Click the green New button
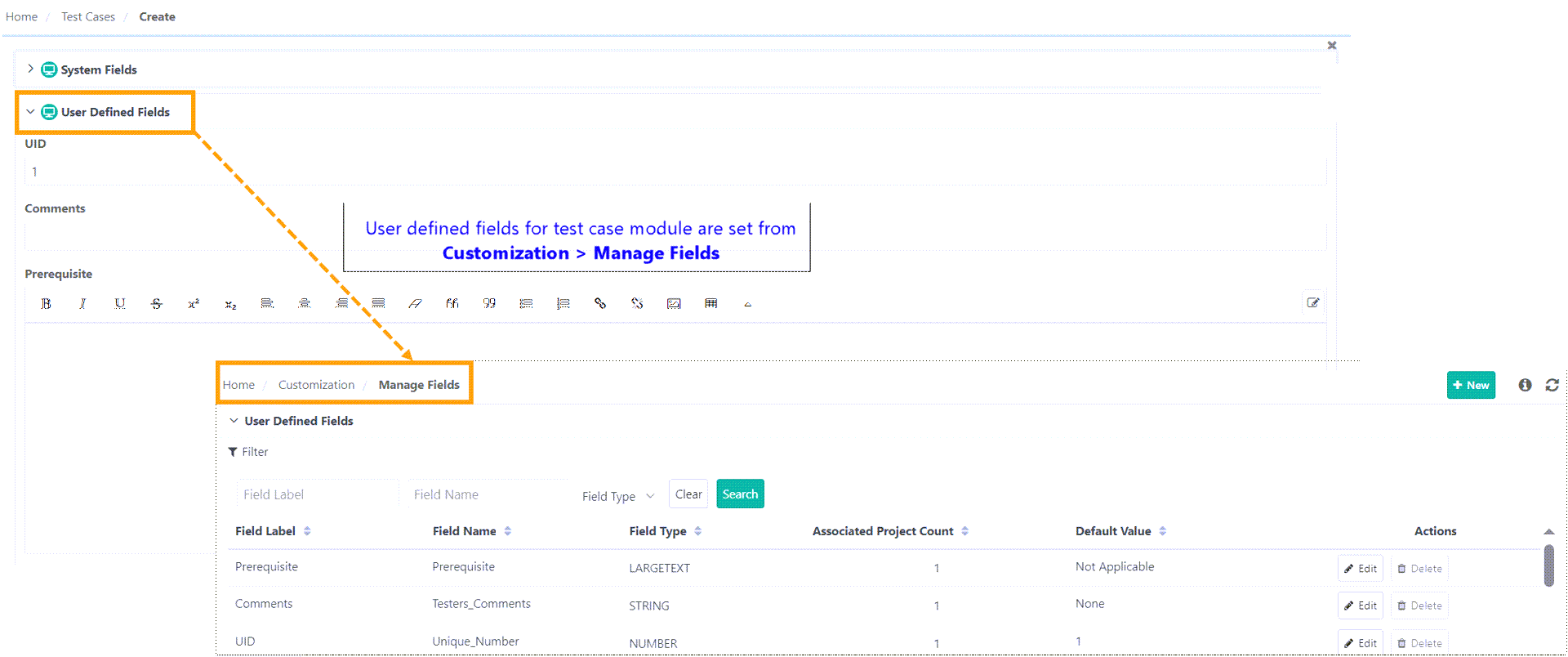 1471,385
